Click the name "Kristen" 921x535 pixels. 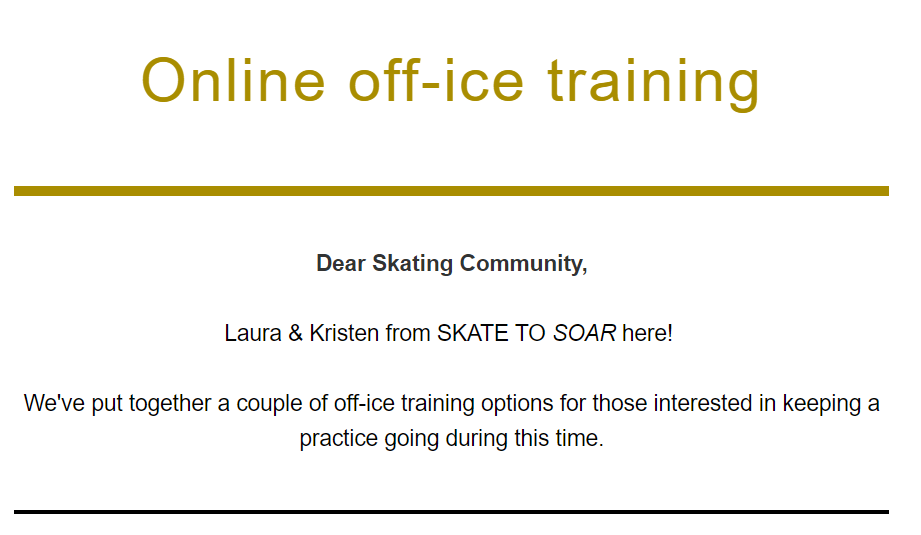point(344,333)
